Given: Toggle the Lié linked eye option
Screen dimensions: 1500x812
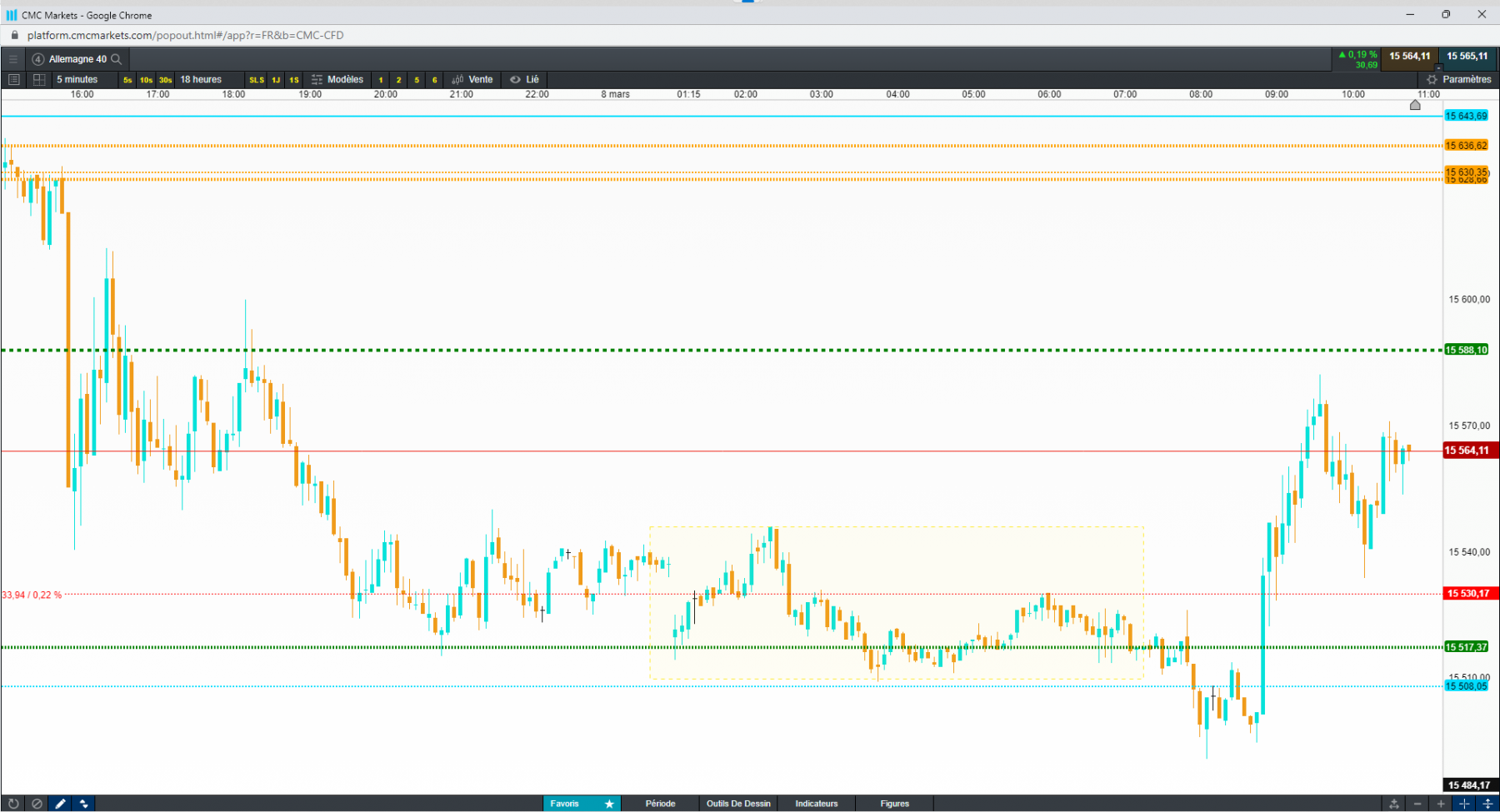Looking at the screenshot, I should coord(525,80).
